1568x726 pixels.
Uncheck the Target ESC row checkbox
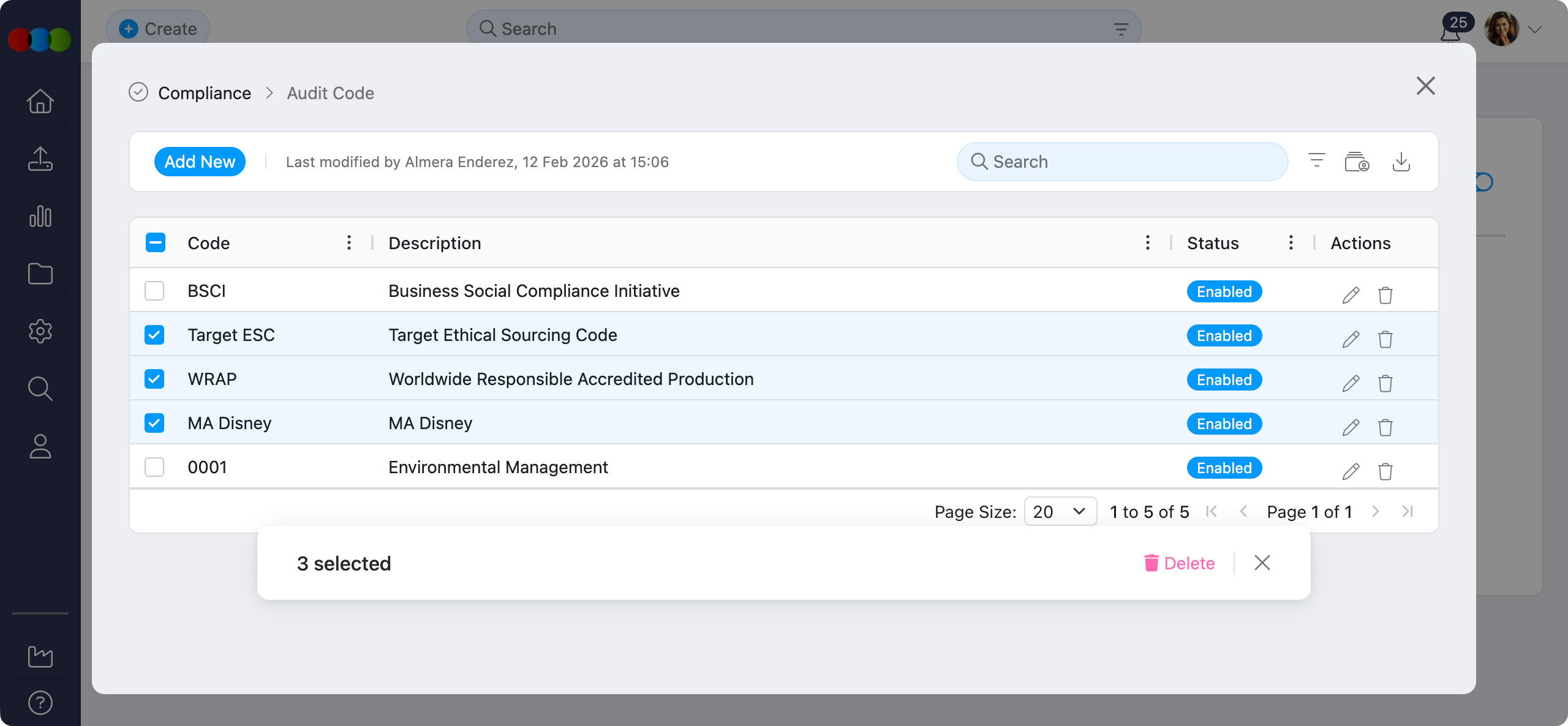154,335
